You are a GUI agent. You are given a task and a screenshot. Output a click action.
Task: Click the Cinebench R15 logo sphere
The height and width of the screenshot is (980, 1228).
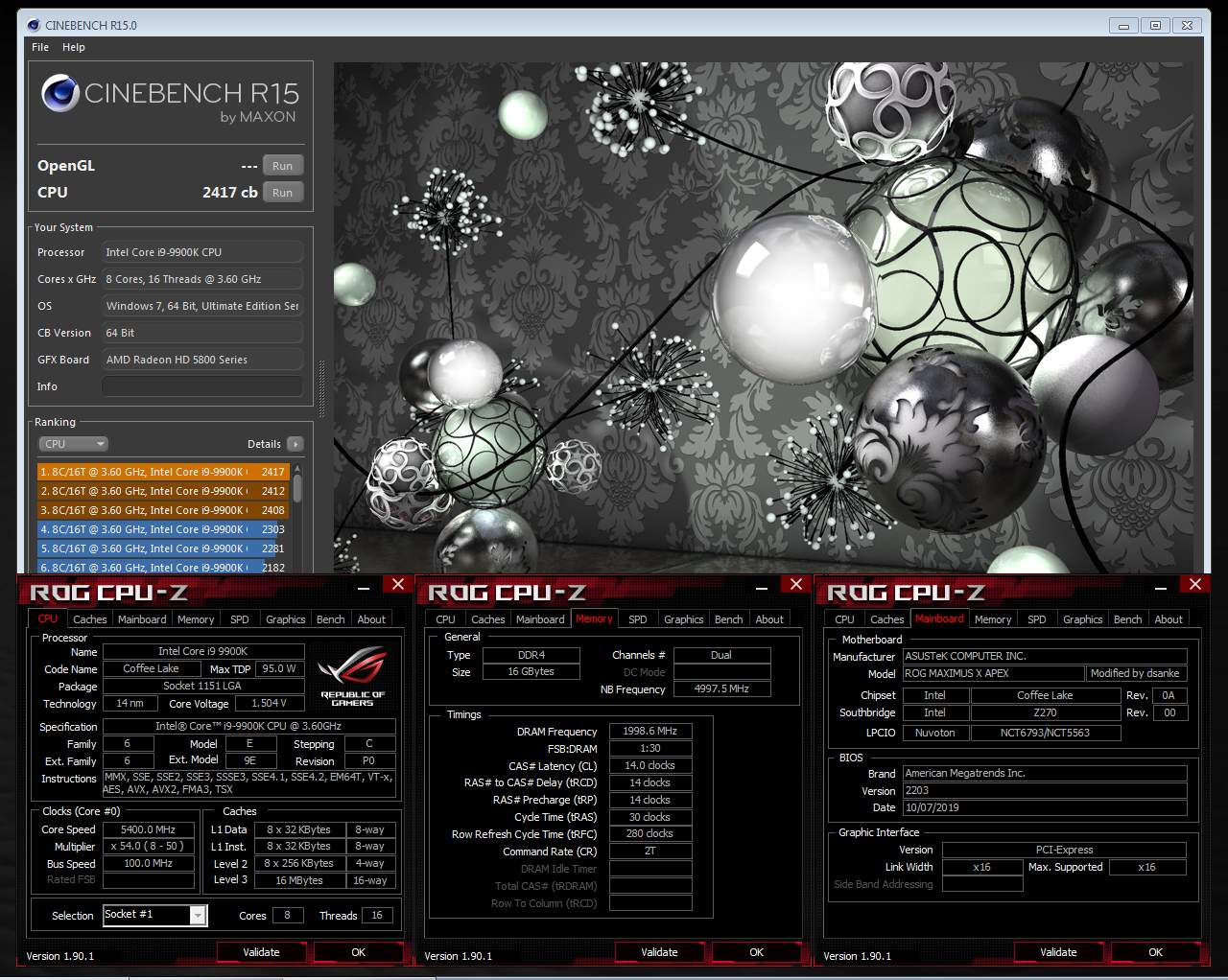59,94
